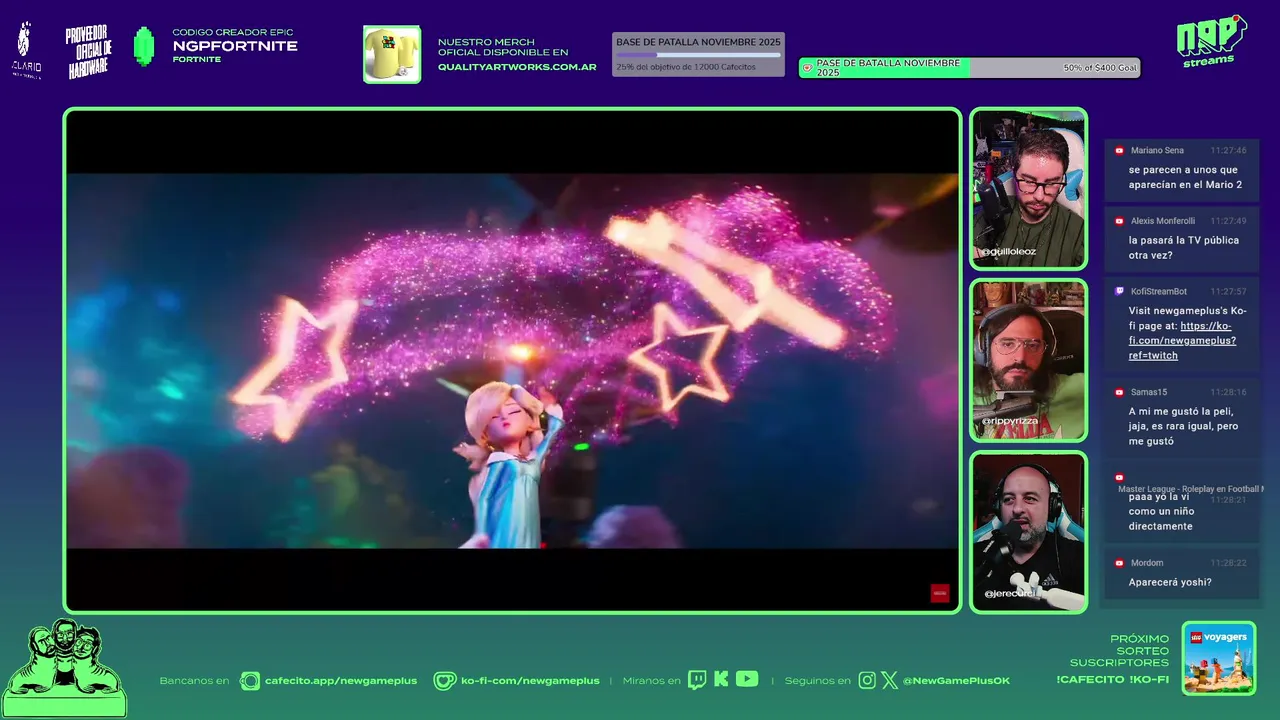Click the $400 Goal Ko-fi progress bar
The image size is (1280, 720).
[x=969, y=68]
